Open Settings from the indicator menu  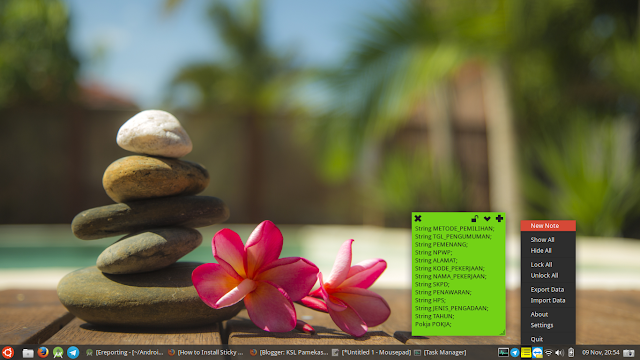click(548, 325)
